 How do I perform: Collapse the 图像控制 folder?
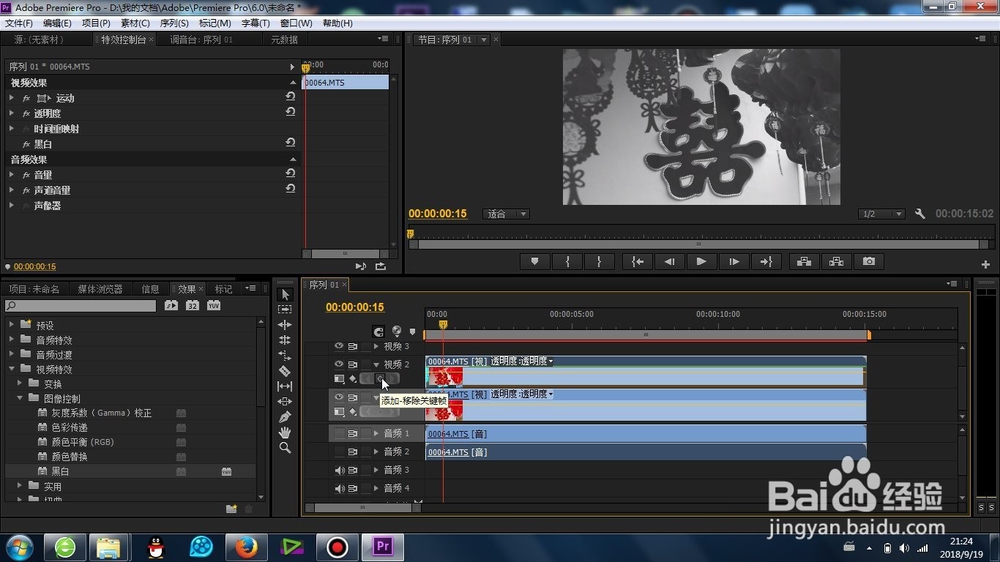click(20, 398)
